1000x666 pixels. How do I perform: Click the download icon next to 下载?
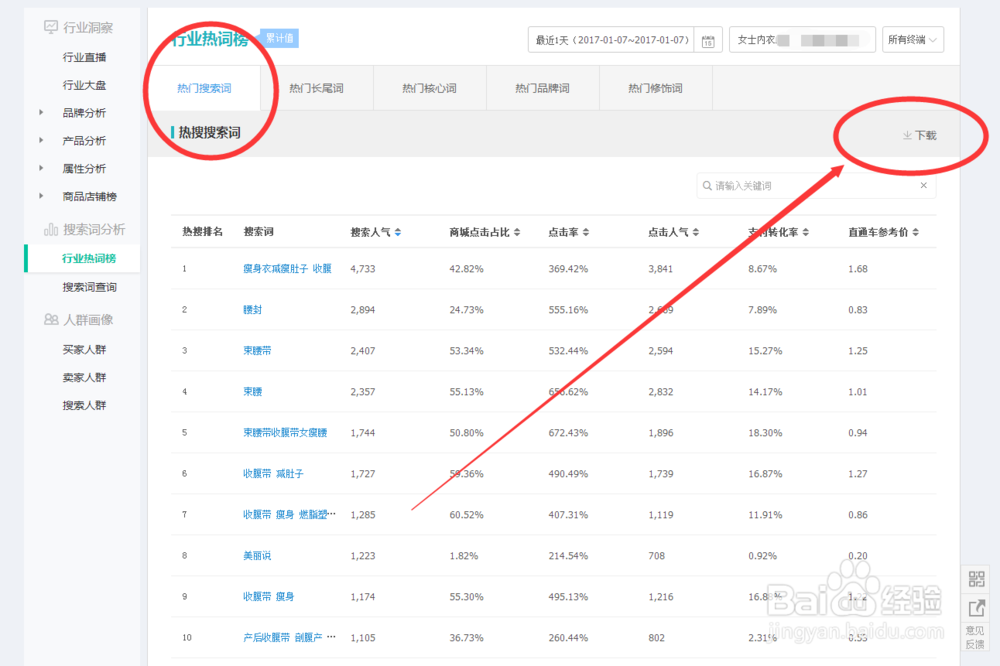click(907, 135)
